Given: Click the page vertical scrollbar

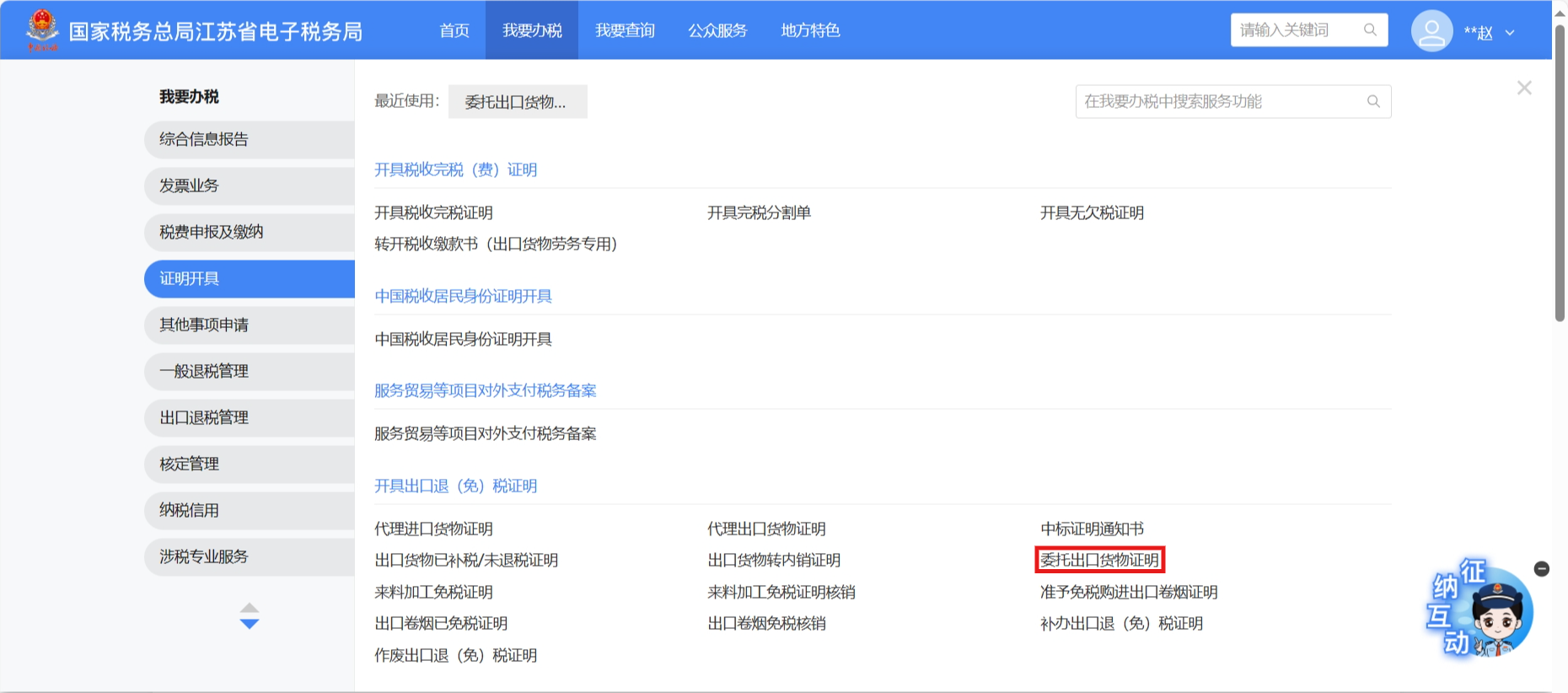Looking at the screenshot, I should pyautogui.click(x=1560, y=169).
